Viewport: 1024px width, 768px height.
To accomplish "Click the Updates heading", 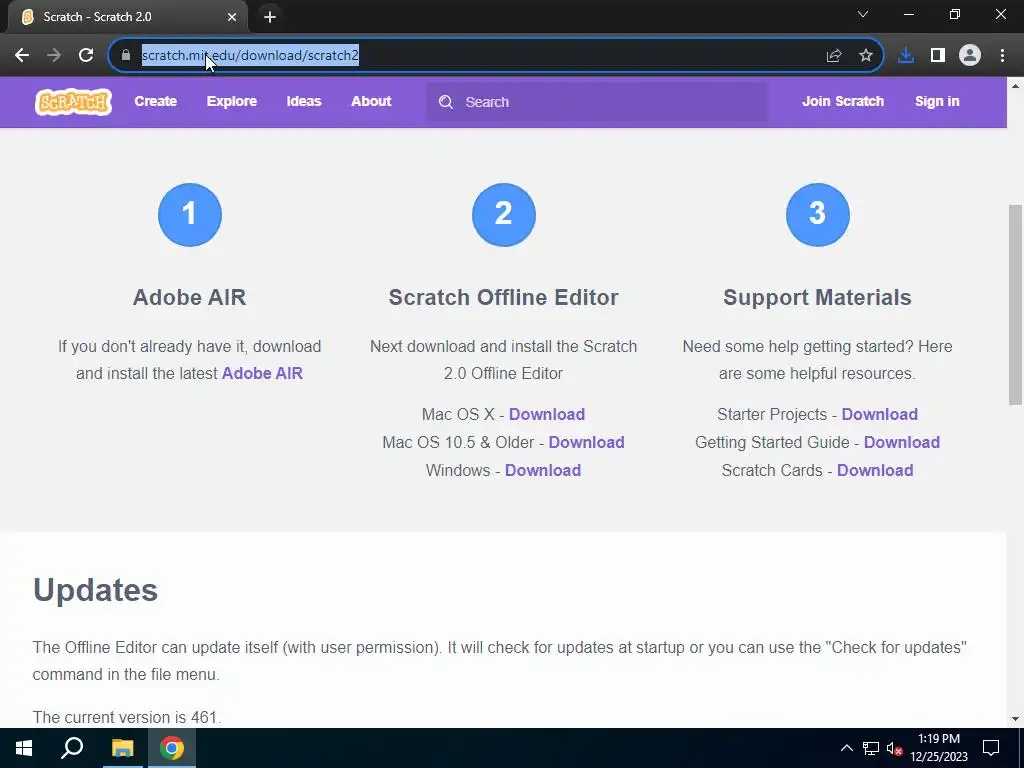I will pyautogui.click(x=95, y=590).
